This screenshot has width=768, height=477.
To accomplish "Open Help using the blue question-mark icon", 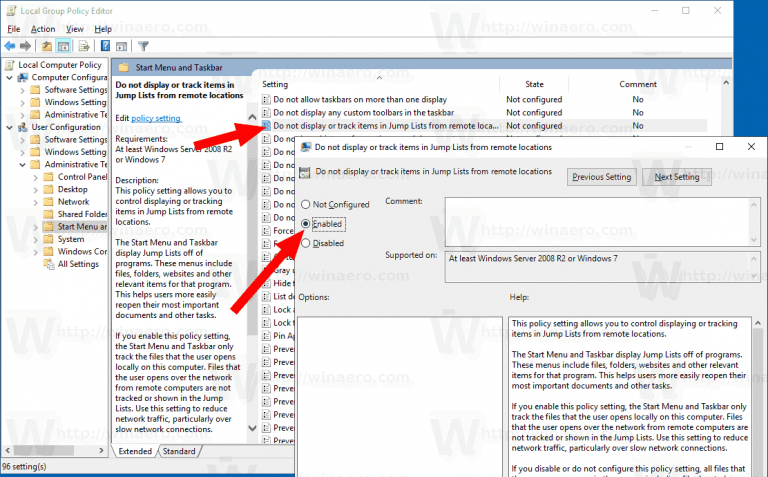I will [x=104, y=46].
